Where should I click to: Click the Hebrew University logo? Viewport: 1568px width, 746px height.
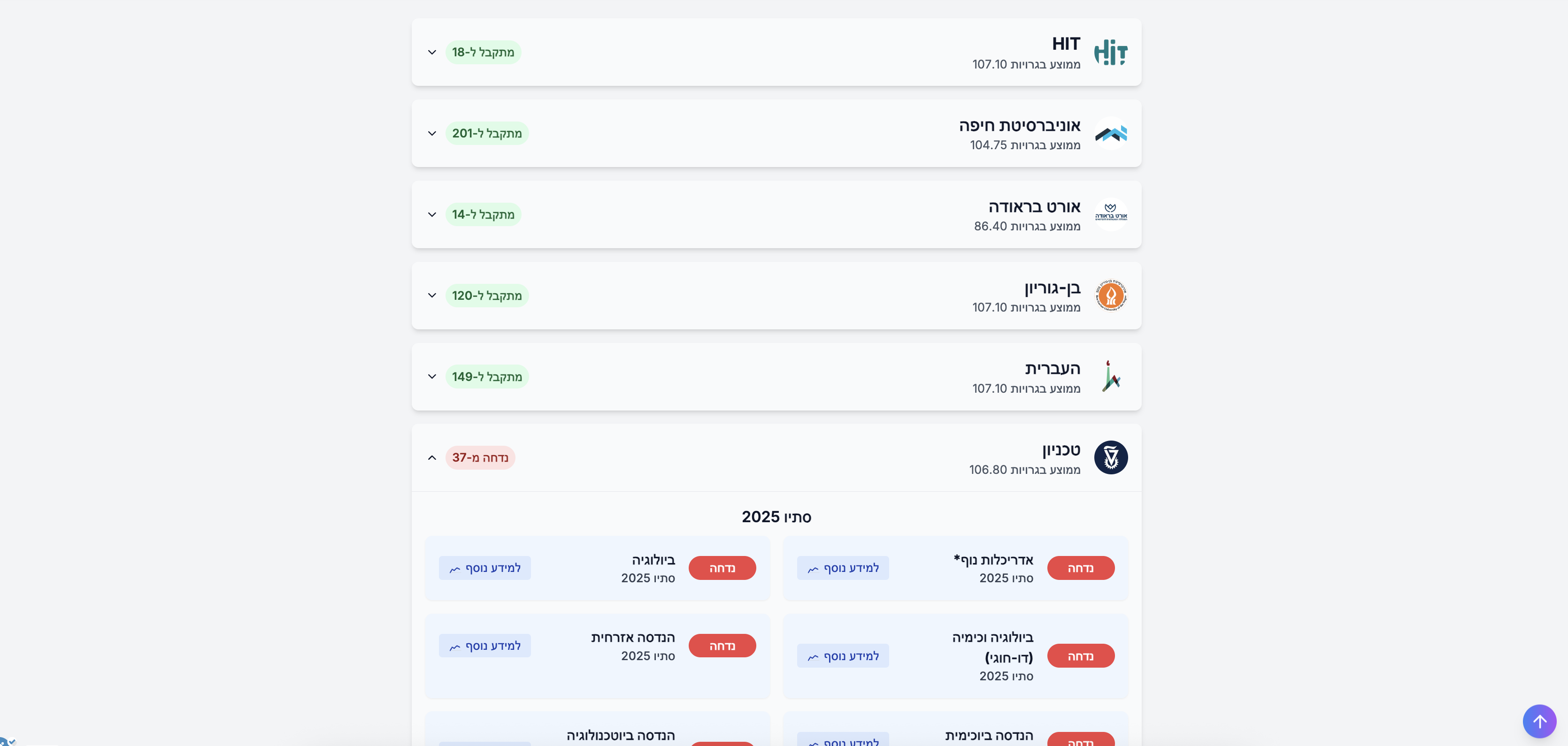click(1111, 377)
